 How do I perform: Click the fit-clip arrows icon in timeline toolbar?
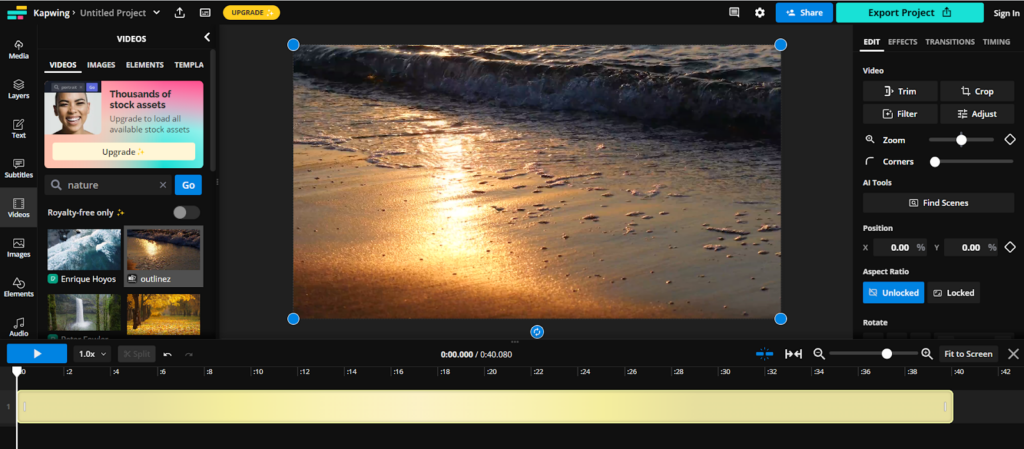tap(793, 354)
